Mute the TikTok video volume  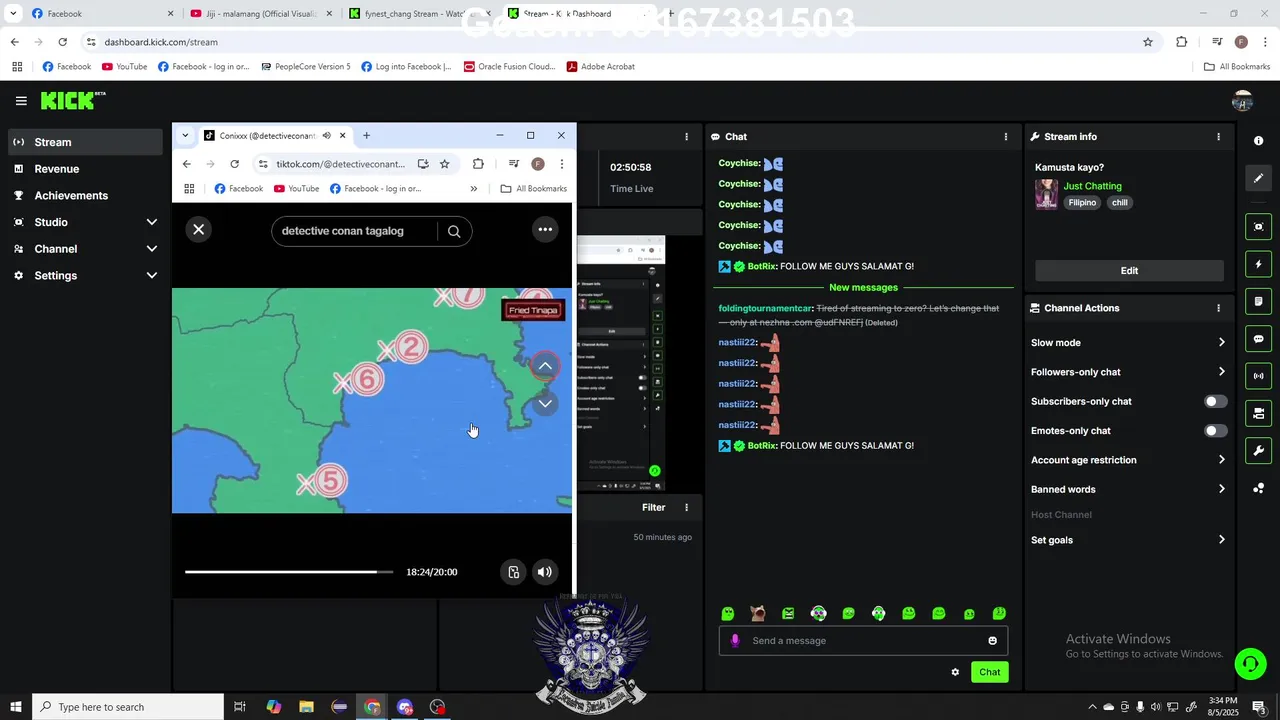544,572
